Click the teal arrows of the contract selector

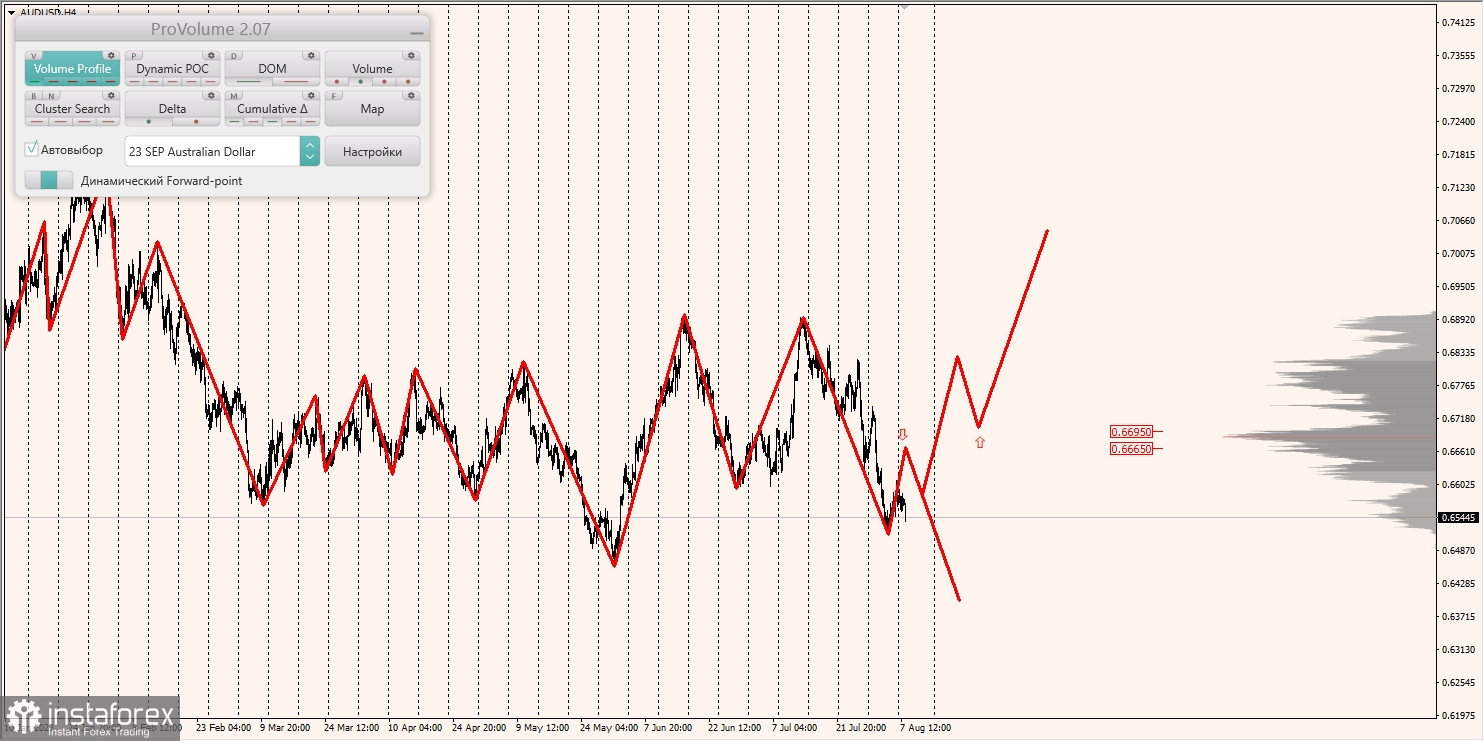[x=310, y=151]
